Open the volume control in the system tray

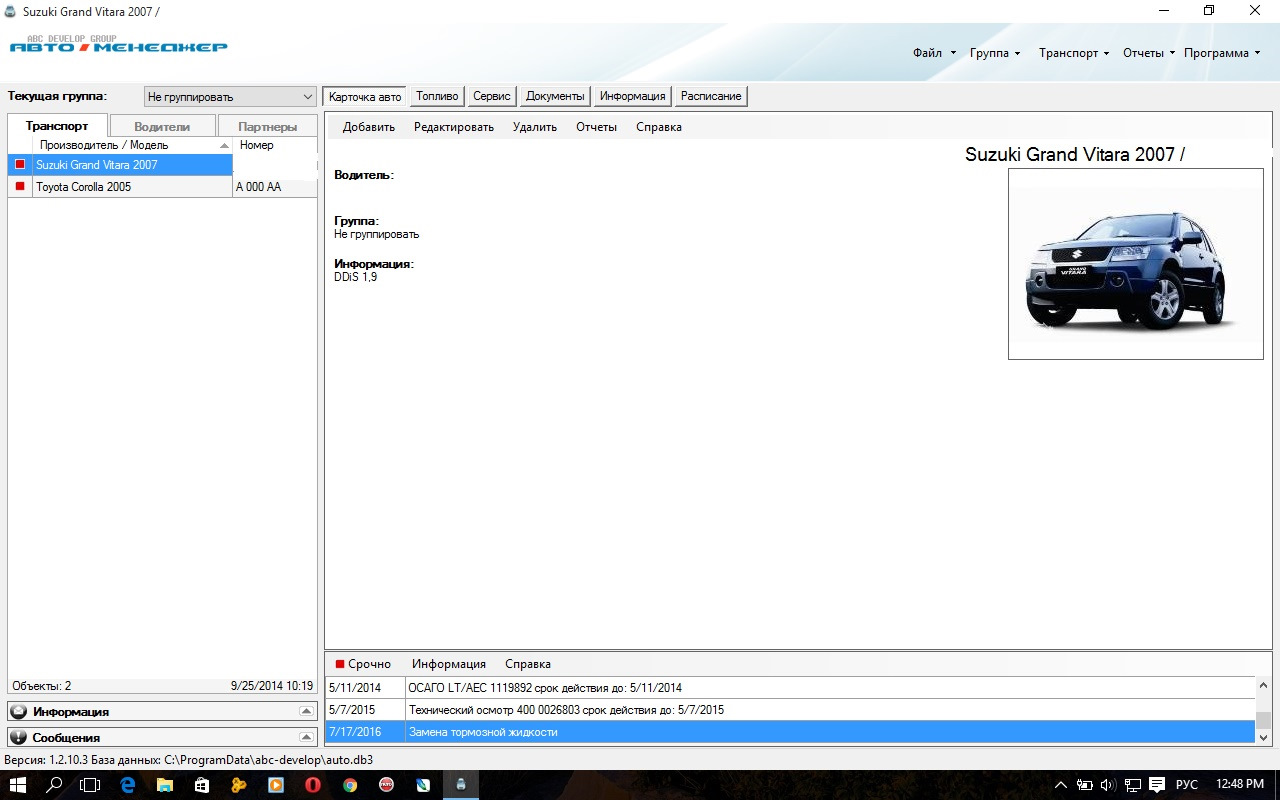coord(1108,784)
